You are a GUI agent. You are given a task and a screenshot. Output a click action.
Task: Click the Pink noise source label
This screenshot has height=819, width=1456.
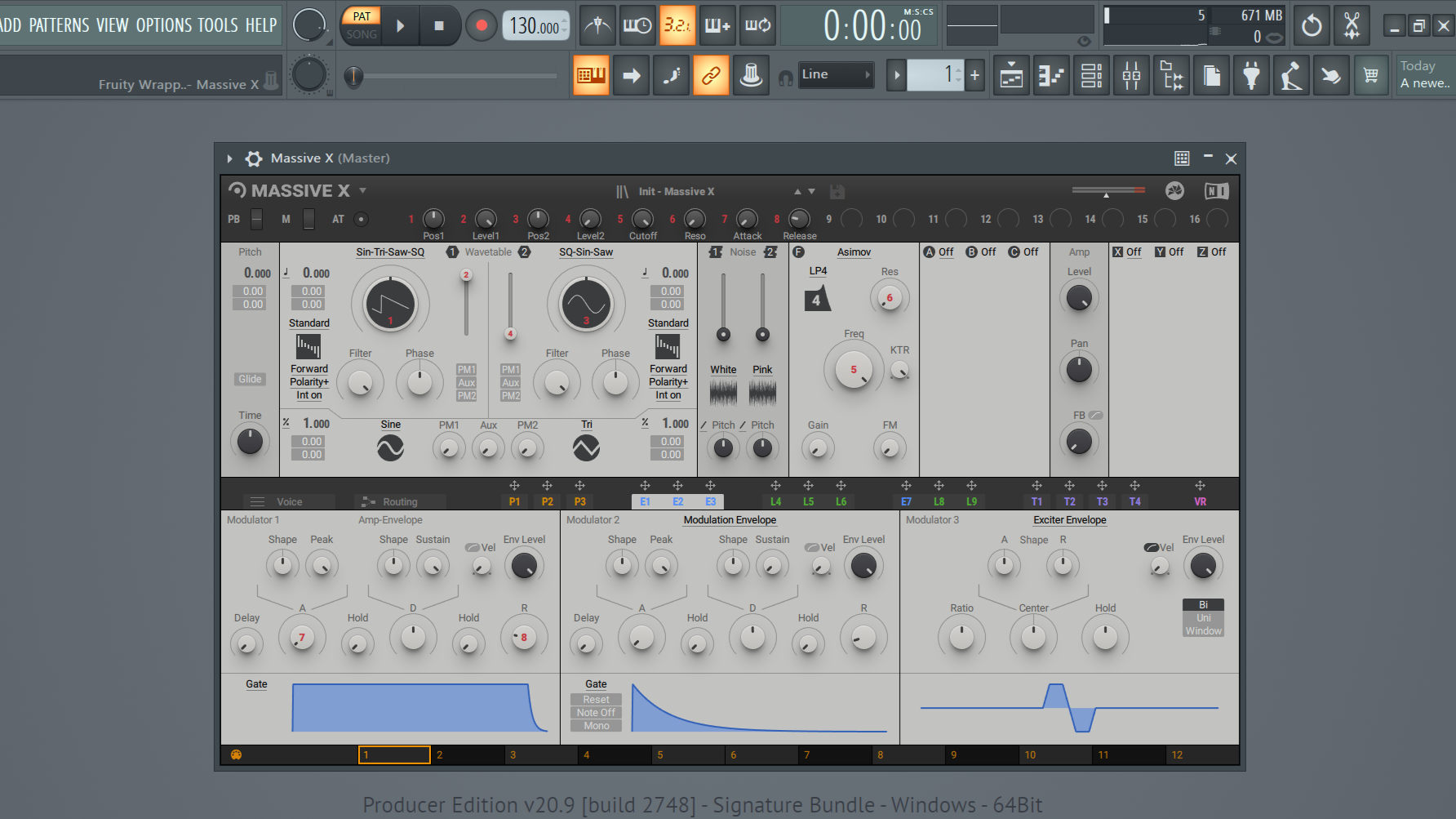click(762, 370)
